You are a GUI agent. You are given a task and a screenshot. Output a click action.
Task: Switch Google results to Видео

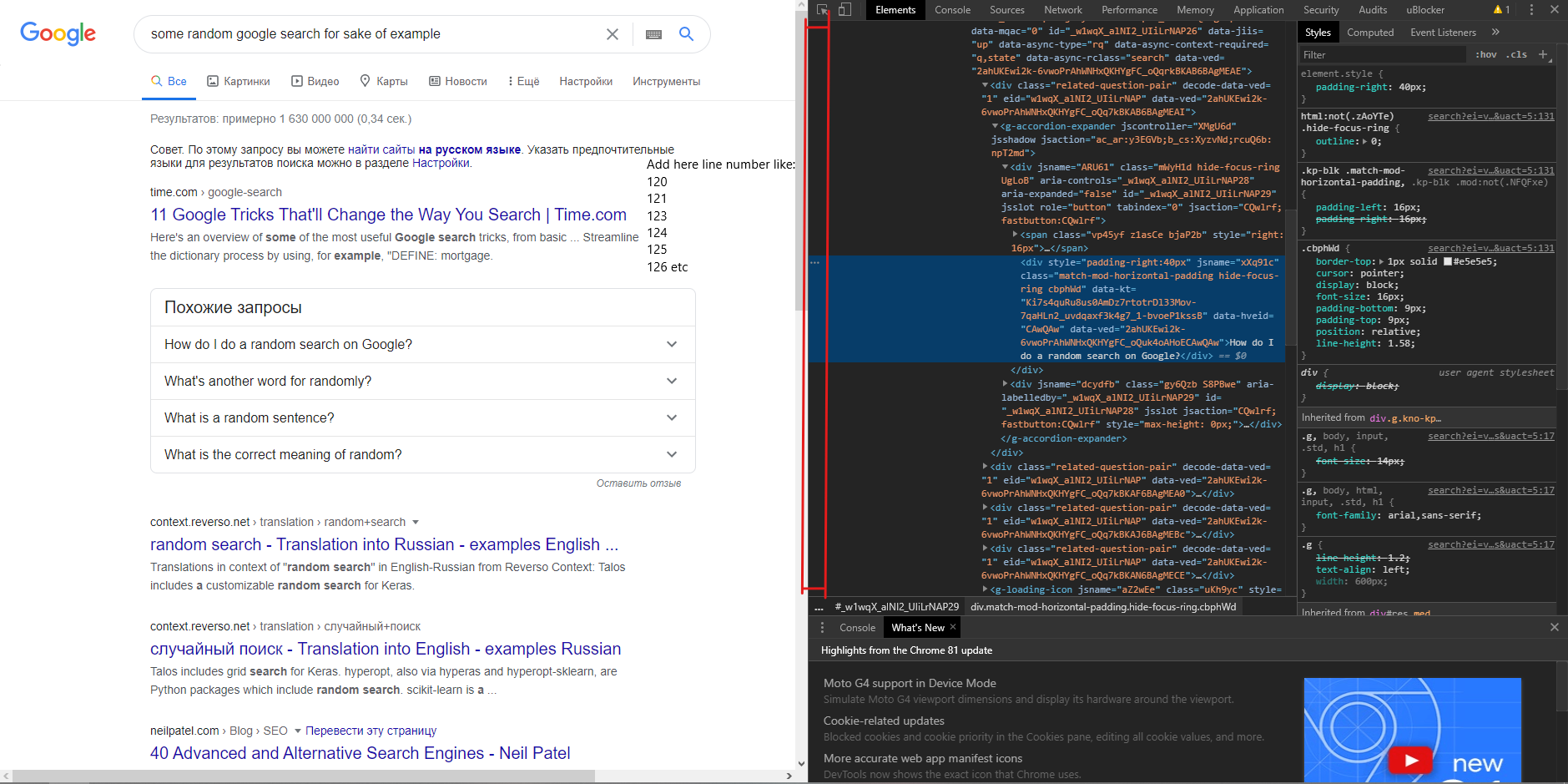point(315,81)
